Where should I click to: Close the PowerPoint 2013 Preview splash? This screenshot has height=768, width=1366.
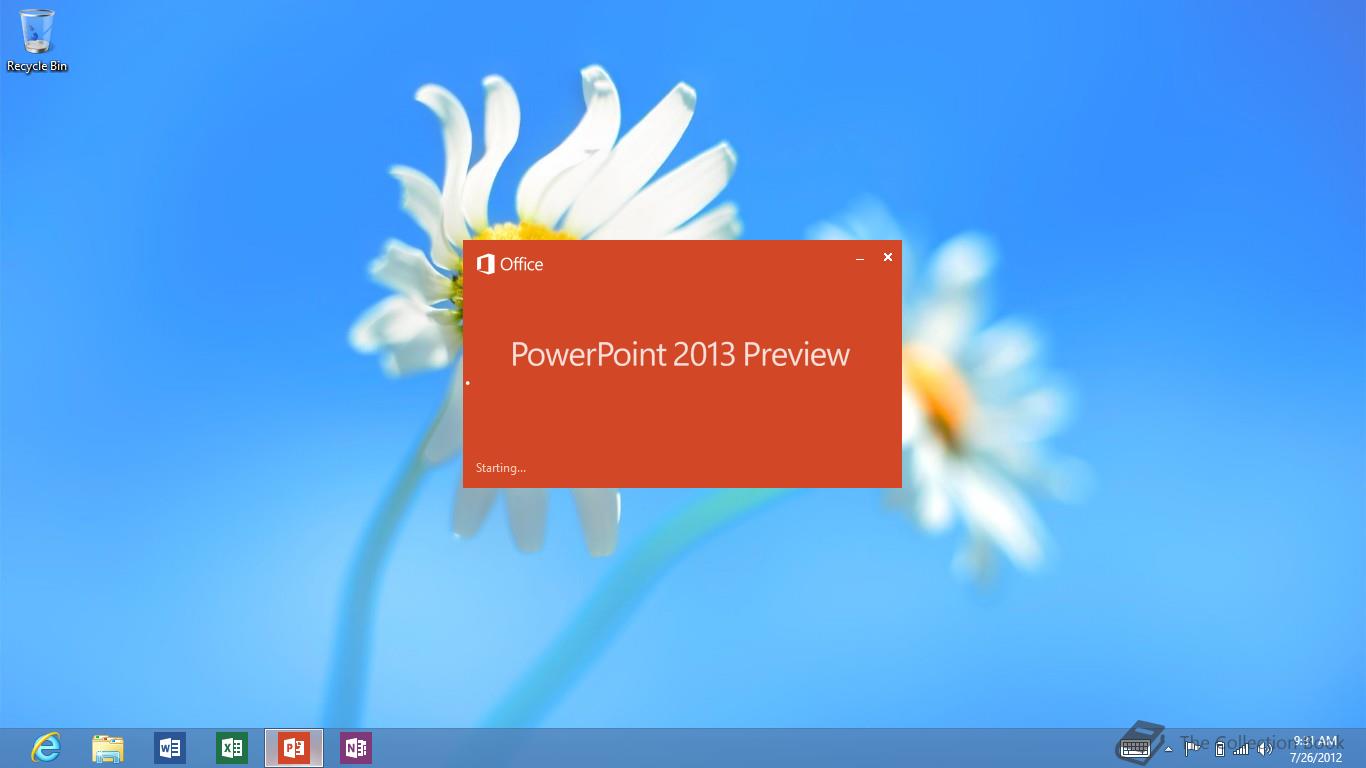(887, 257)
